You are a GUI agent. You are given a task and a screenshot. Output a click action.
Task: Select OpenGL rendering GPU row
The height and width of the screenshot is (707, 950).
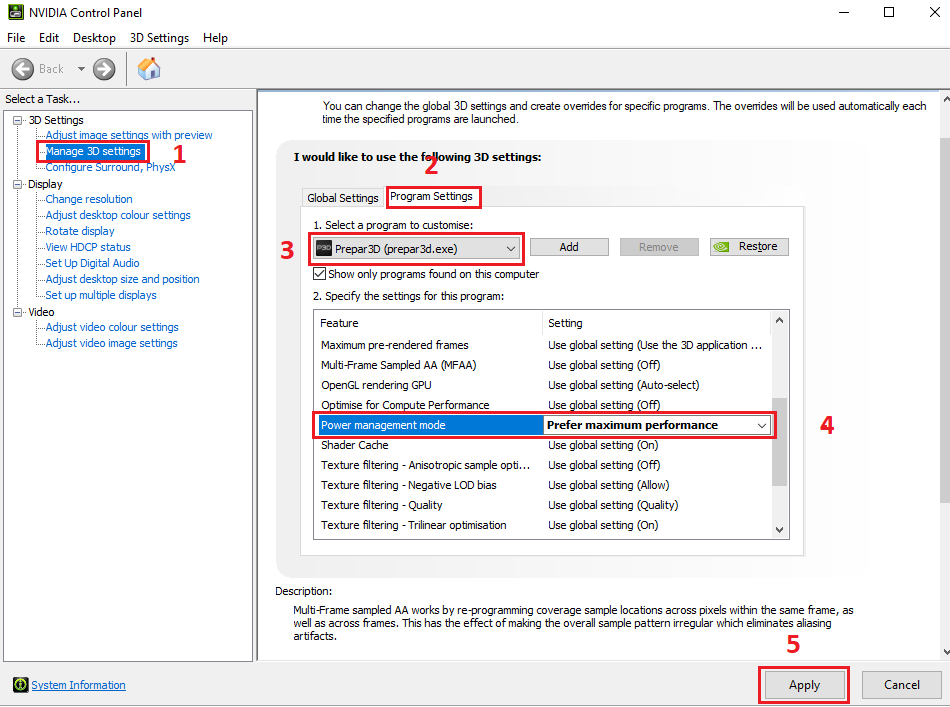(x=543, y=385)
